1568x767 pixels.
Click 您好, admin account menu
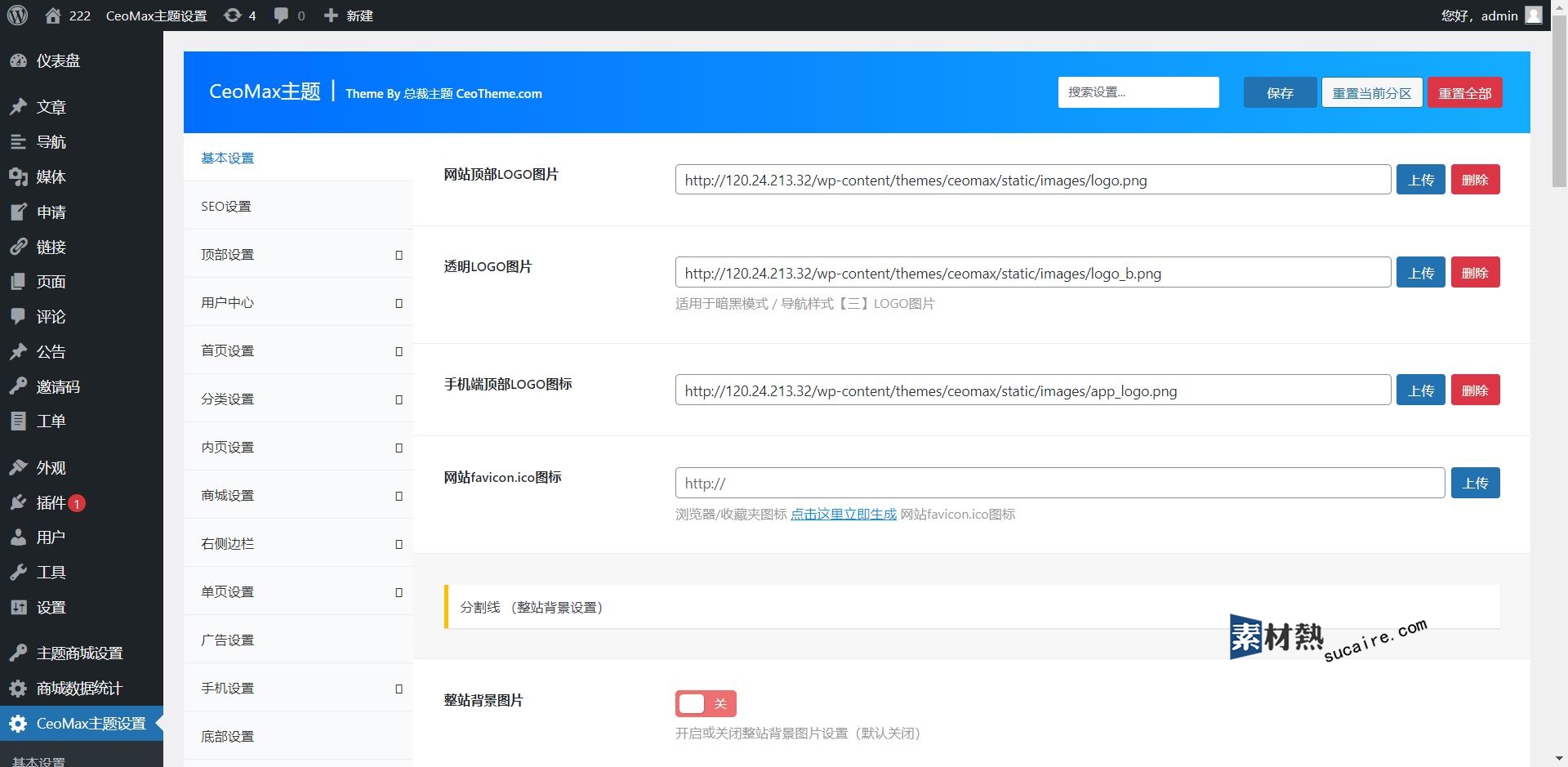coord(1491,16)
